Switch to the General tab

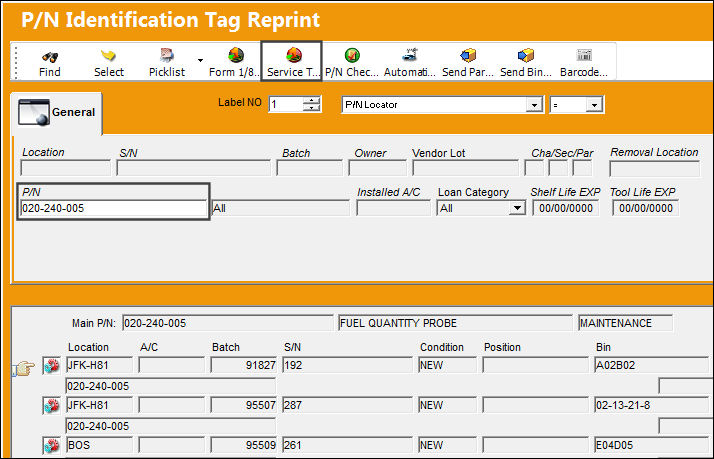(57, 112)
